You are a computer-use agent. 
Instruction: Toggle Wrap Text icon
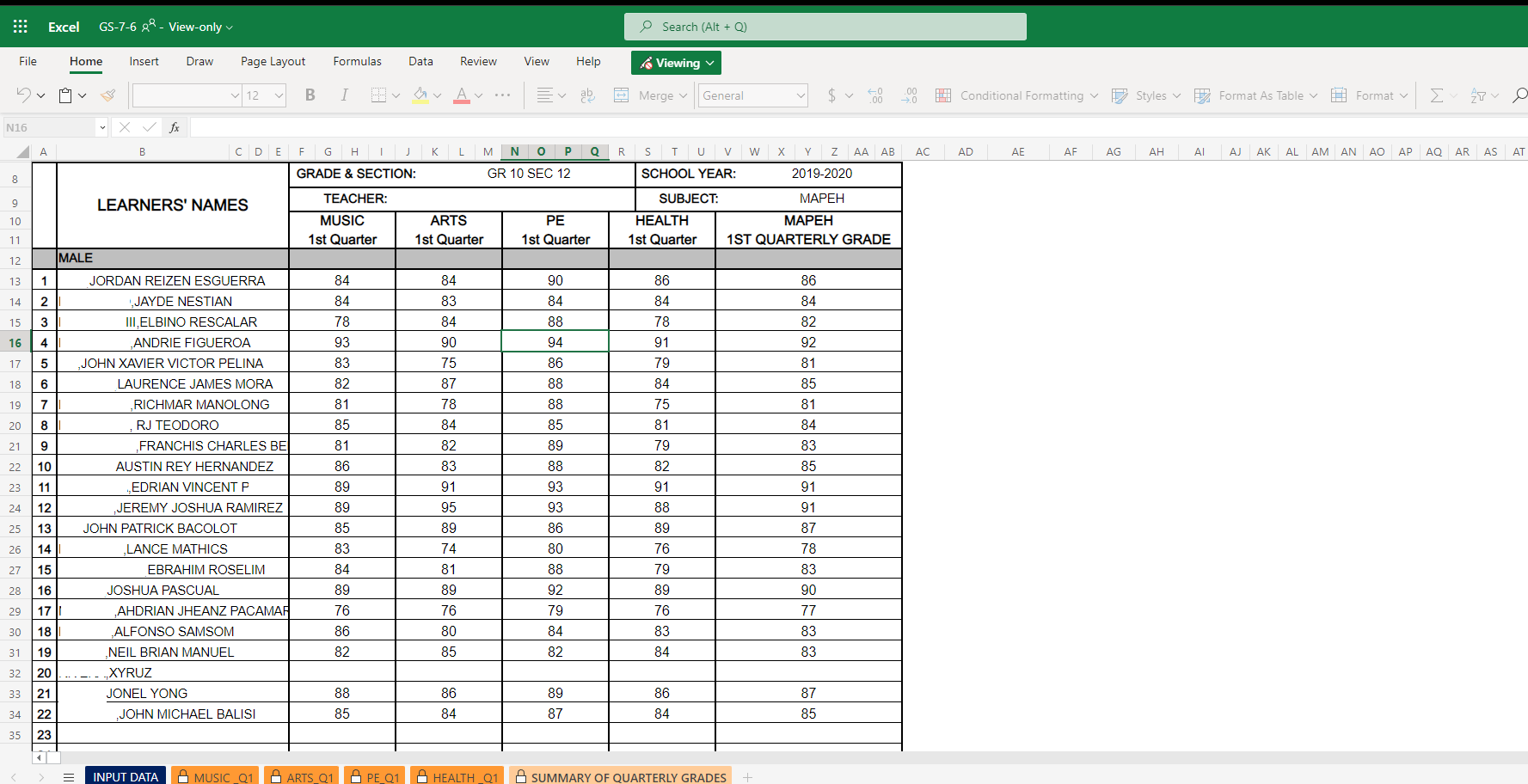coord(588,95)
